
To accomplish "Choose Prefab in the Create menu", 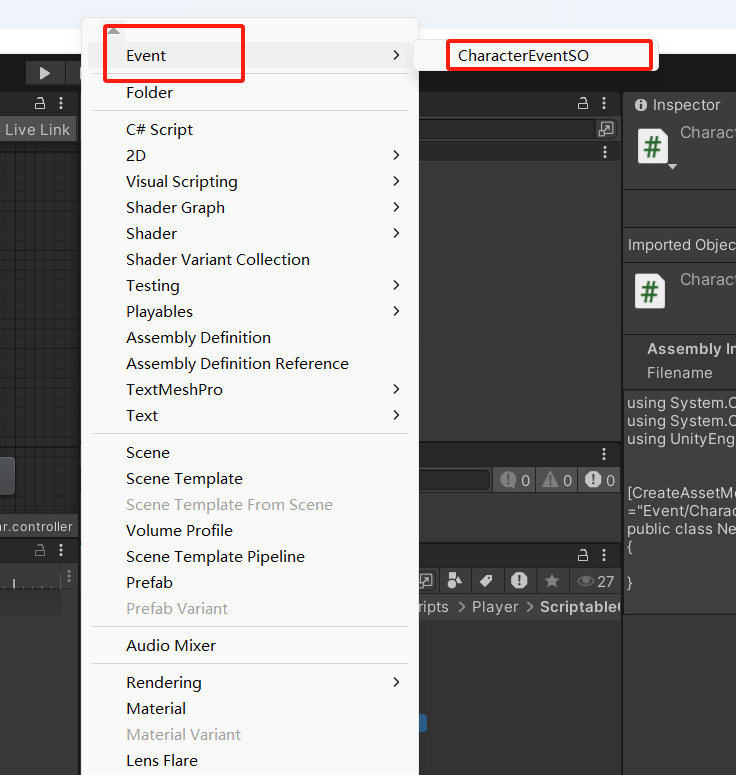I will (249, 583).
